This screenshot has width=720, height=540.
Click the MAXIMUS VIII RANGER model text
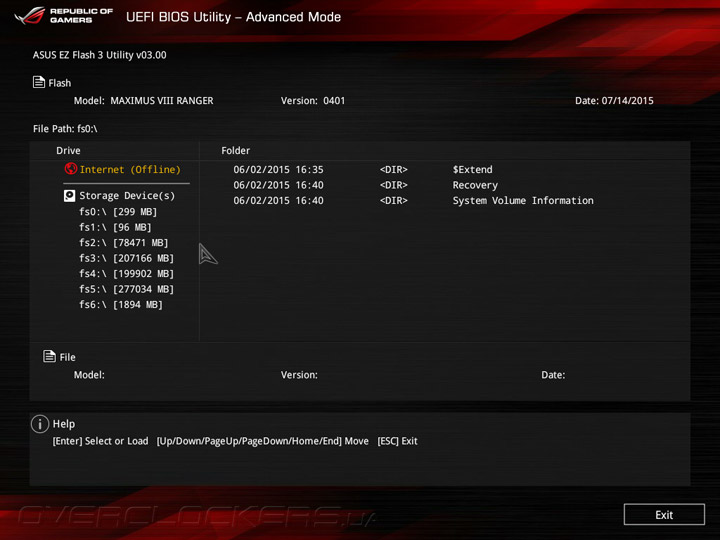point(162,101)
